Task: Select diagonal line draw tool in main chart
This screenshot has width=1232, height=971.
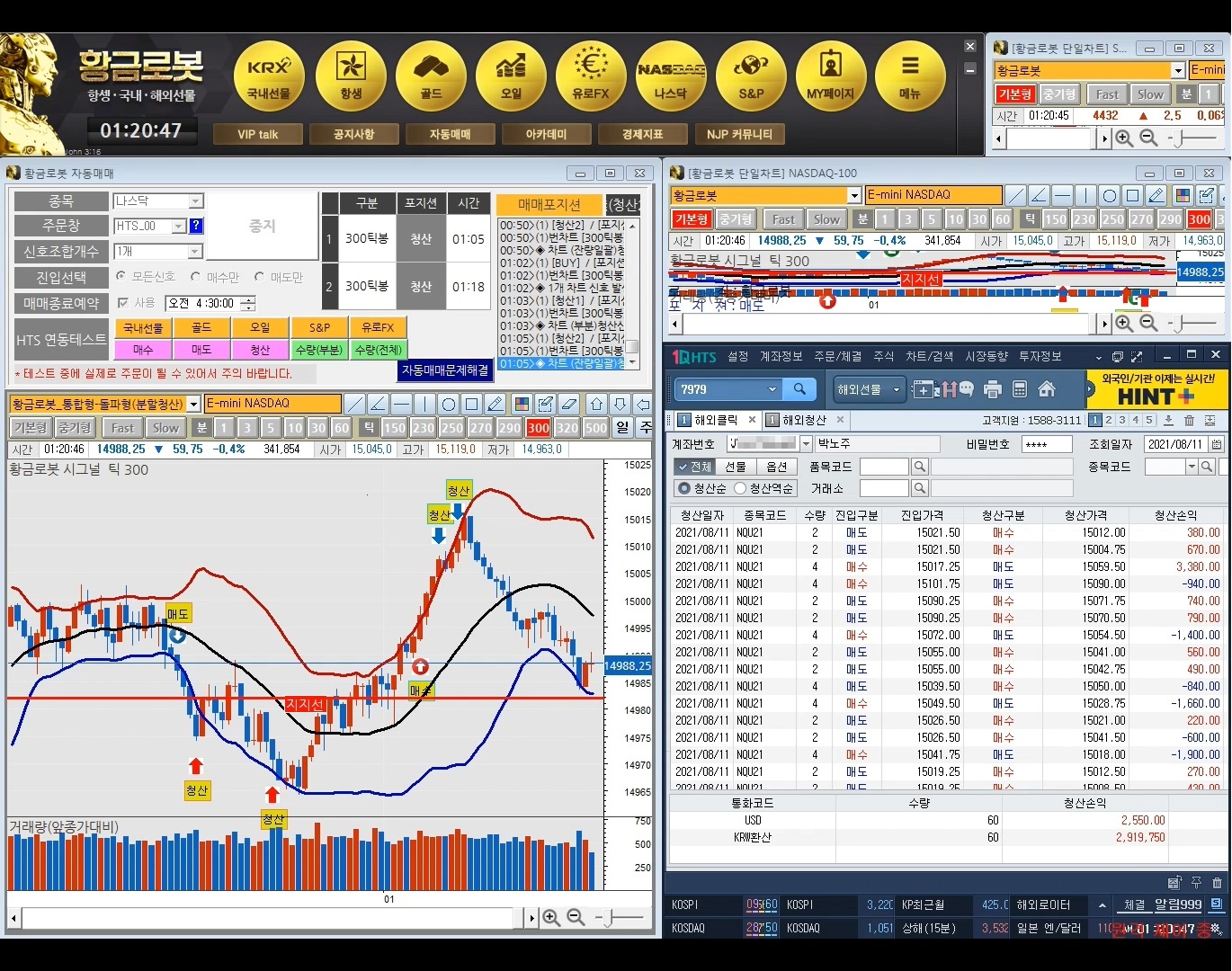Action: point(355,404)
